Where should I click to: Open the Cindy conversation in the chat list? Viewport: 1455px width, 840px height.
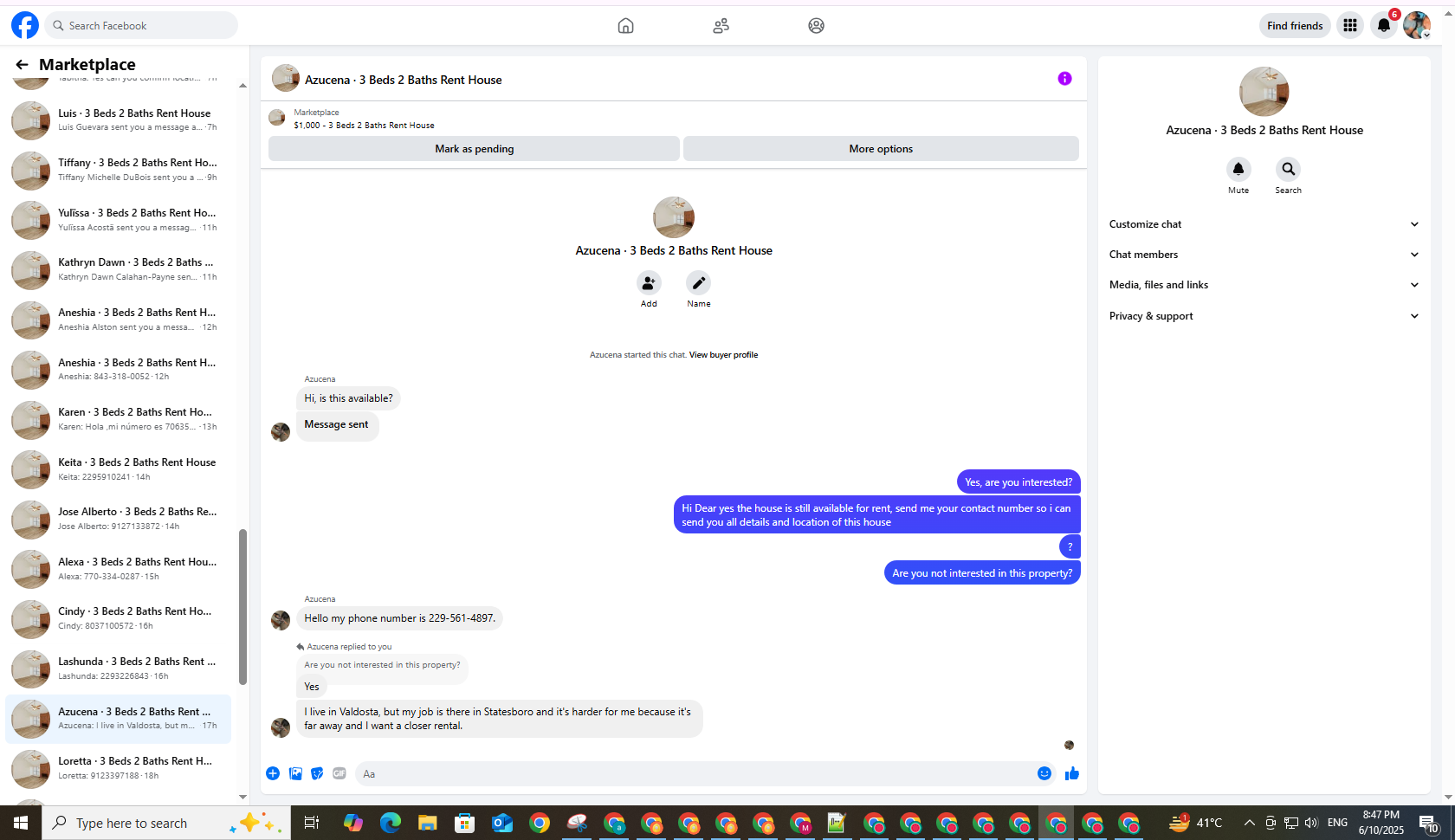(119, 618)
